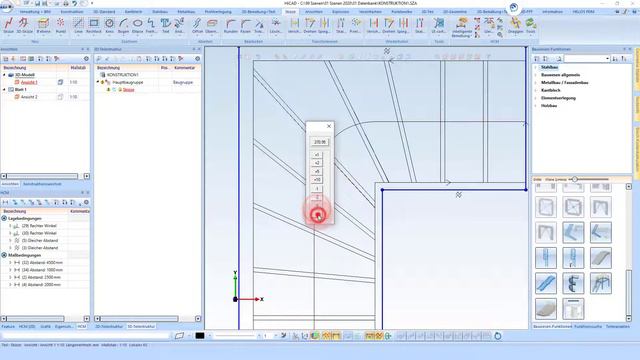The image size is (640, 360).
Task: Open 3D-Teilestruktur panel settings gear
Action: point(198,59)
